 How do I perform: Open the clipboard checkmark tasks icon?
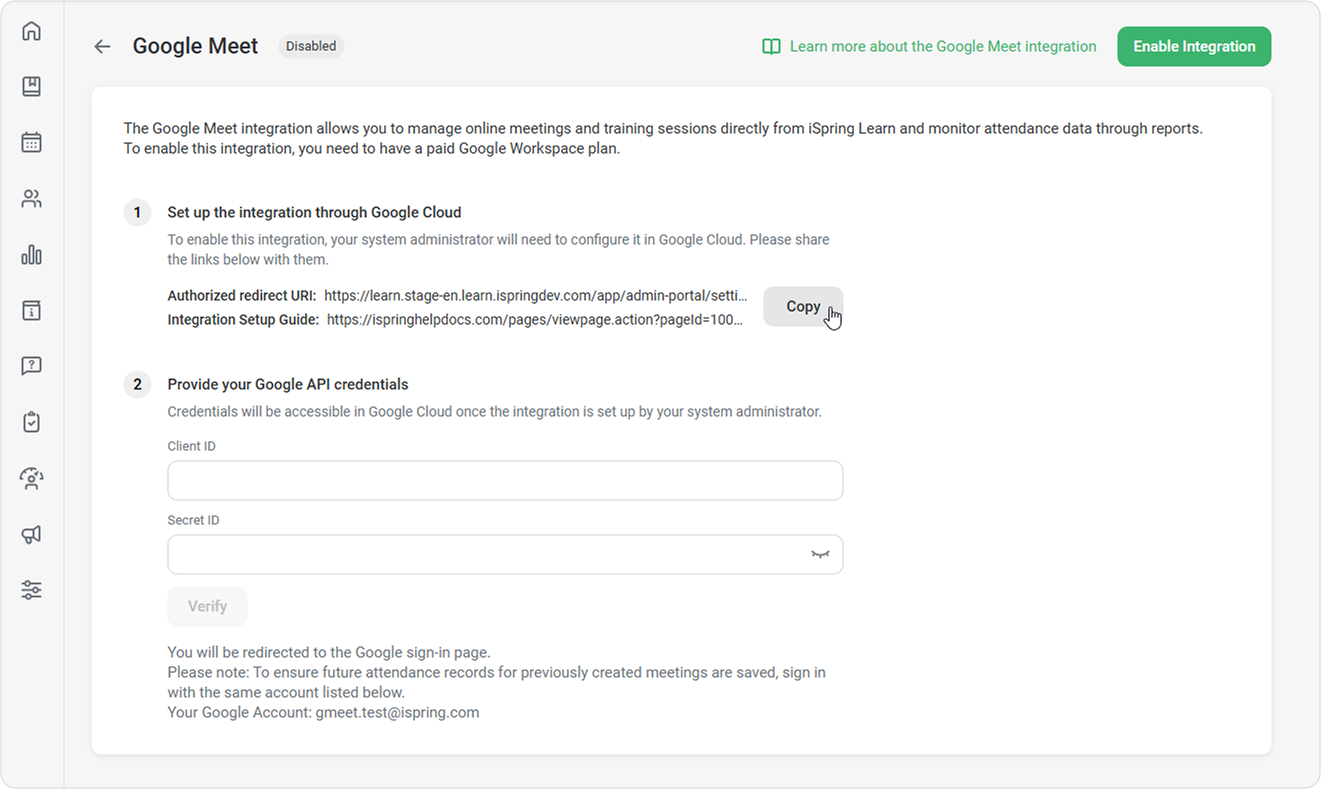pyautogui.click(x=32, y=422)
